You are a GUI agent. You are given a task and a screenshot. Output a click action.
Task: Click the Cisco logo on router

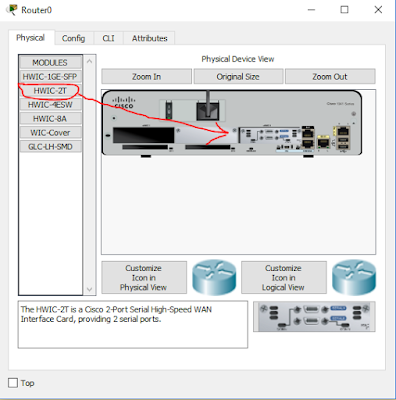[x=124, y=102]
